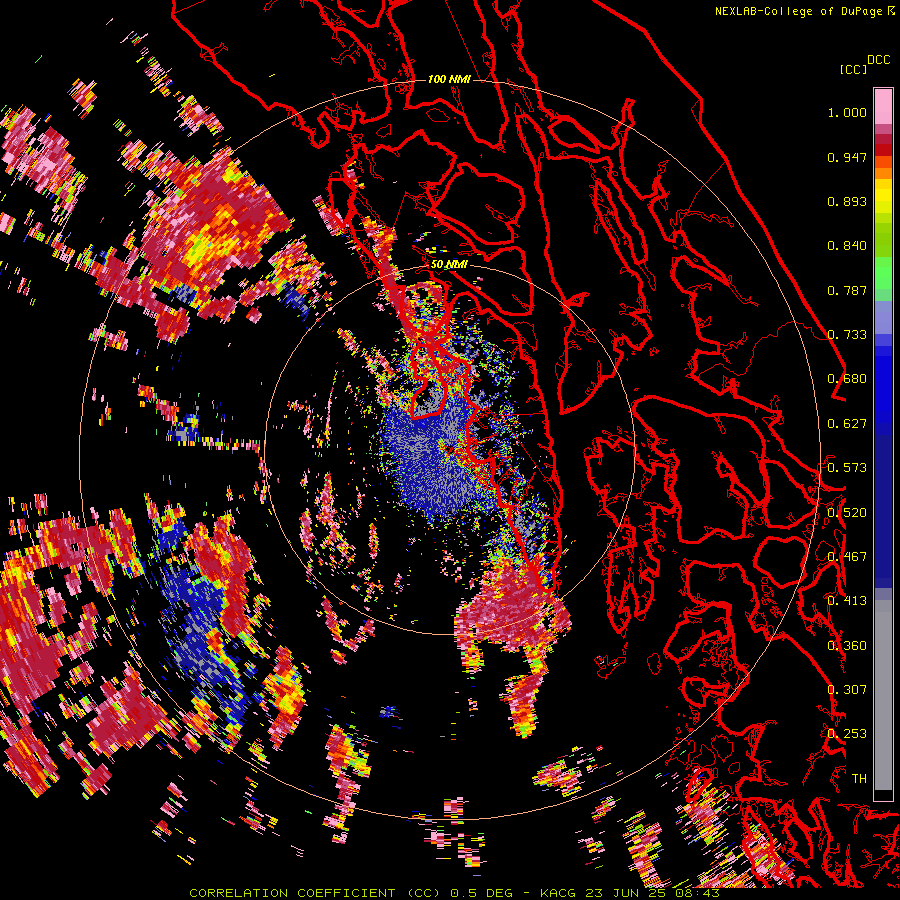Click the DCC label above the color scale
This screenshot has width=900, height=900.
[x=879, y=60]
